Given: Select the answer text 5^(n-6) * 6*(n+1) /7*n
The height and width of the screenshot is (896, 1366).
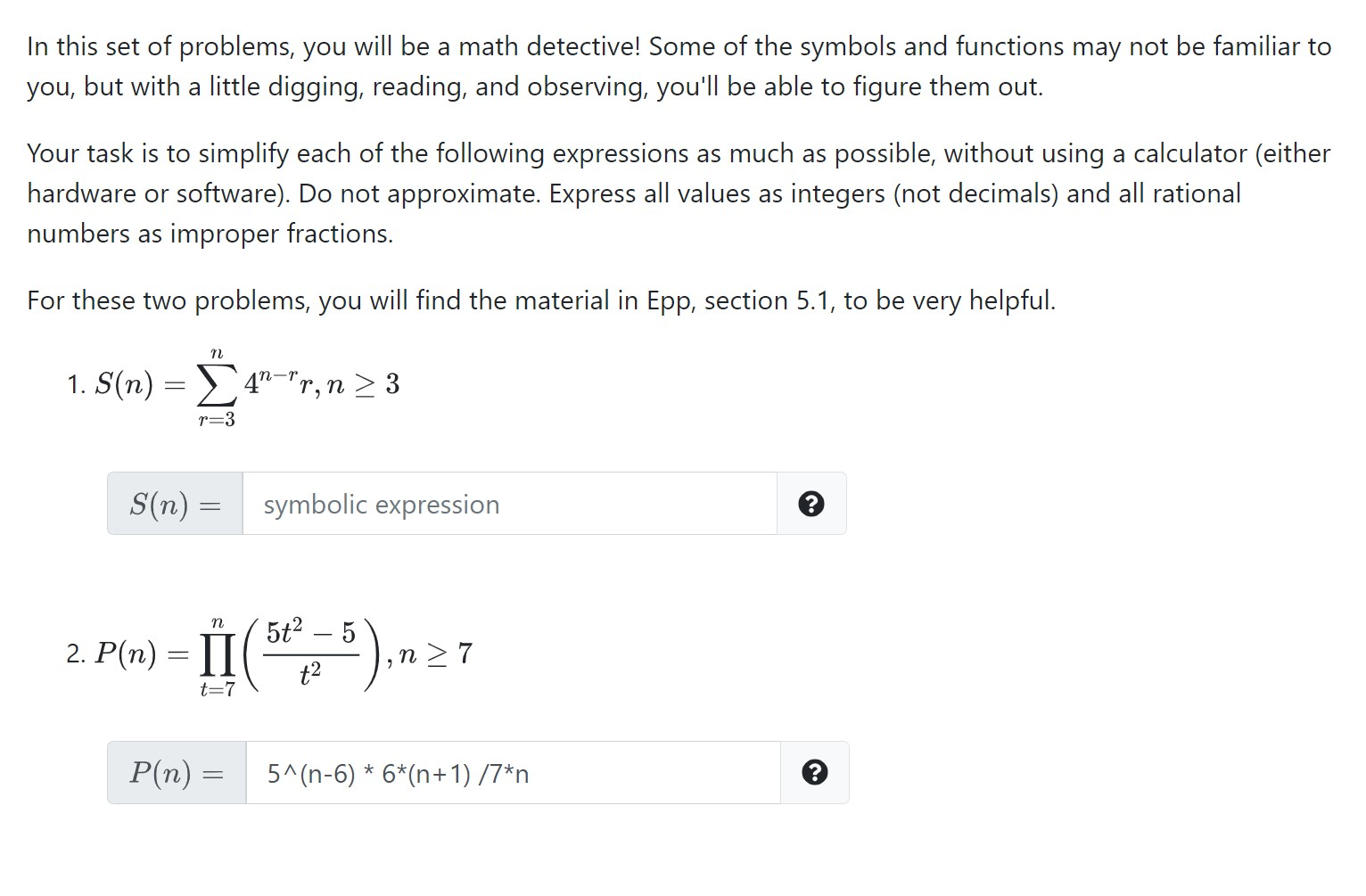Looking at the screenshot, I should click(397, 774).
